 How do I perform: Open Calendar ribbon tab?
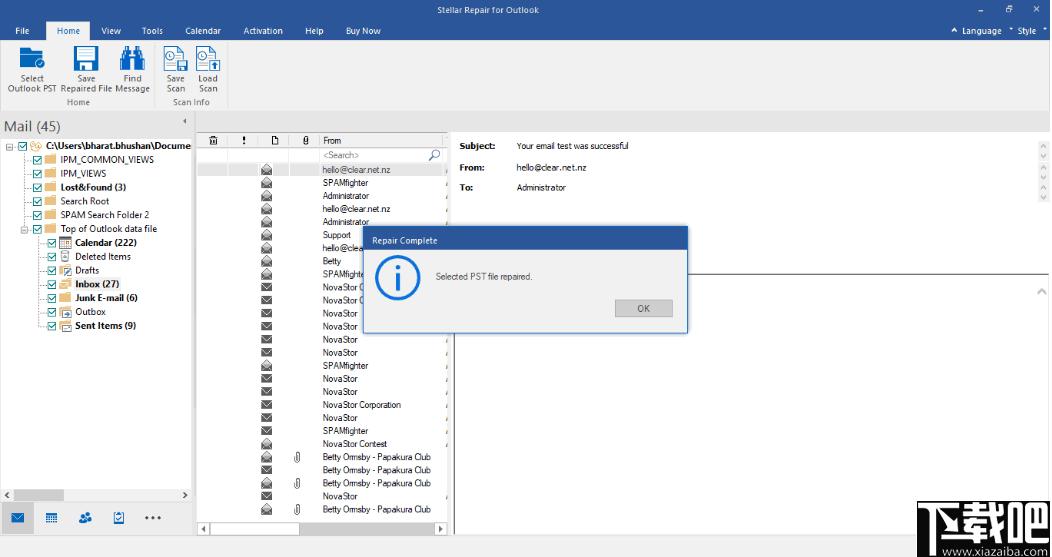(203, 31)
